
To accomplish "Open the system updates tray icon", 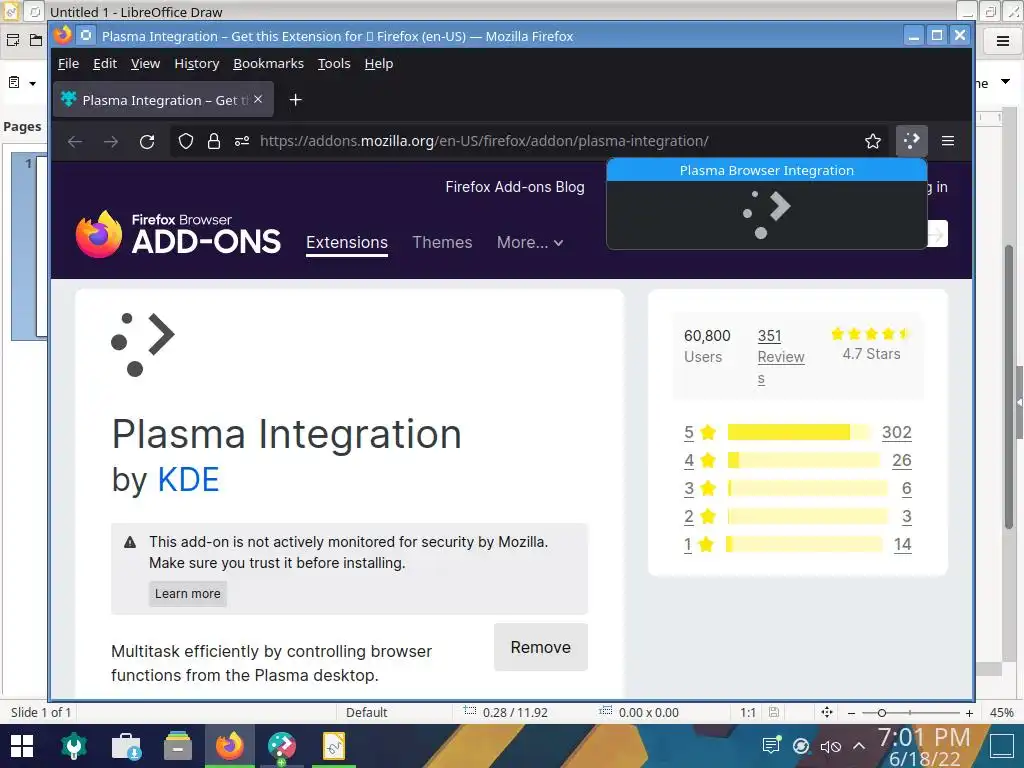I will click(801, 746).
